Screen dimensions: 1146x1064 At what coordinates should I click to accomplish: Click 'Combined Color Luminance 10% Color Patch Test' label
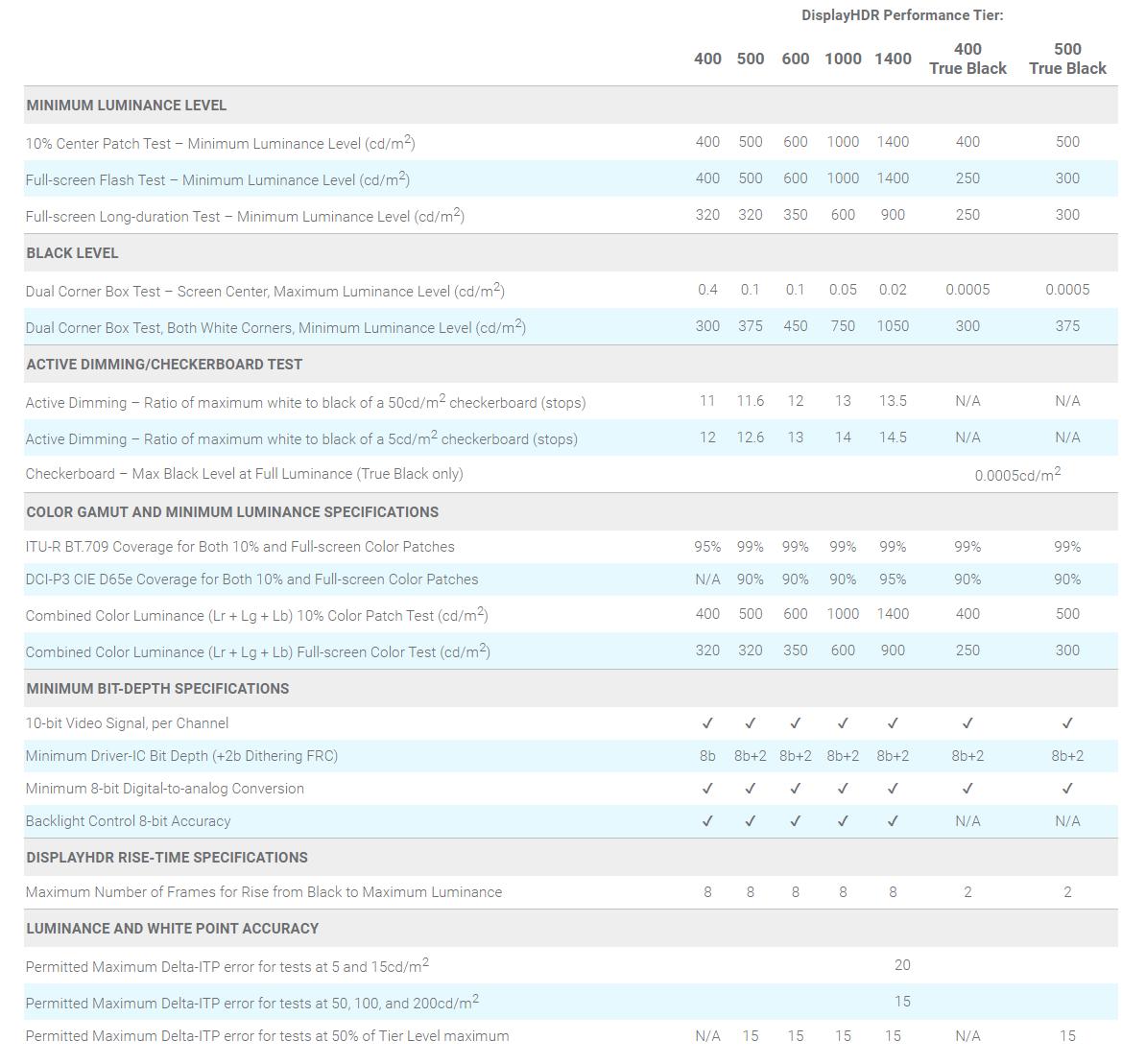256,615
